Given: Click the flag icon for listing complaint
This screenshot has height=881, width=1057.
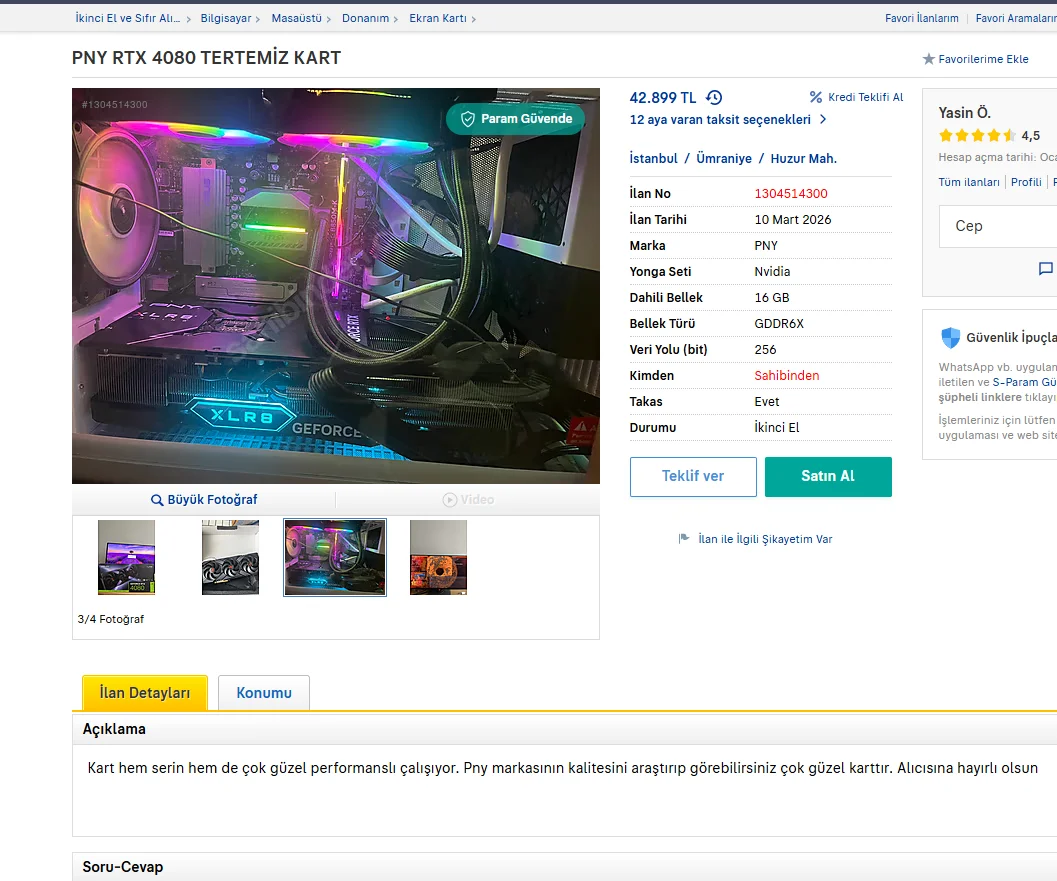Looking at the screenshot, I should tap(684, 539).
